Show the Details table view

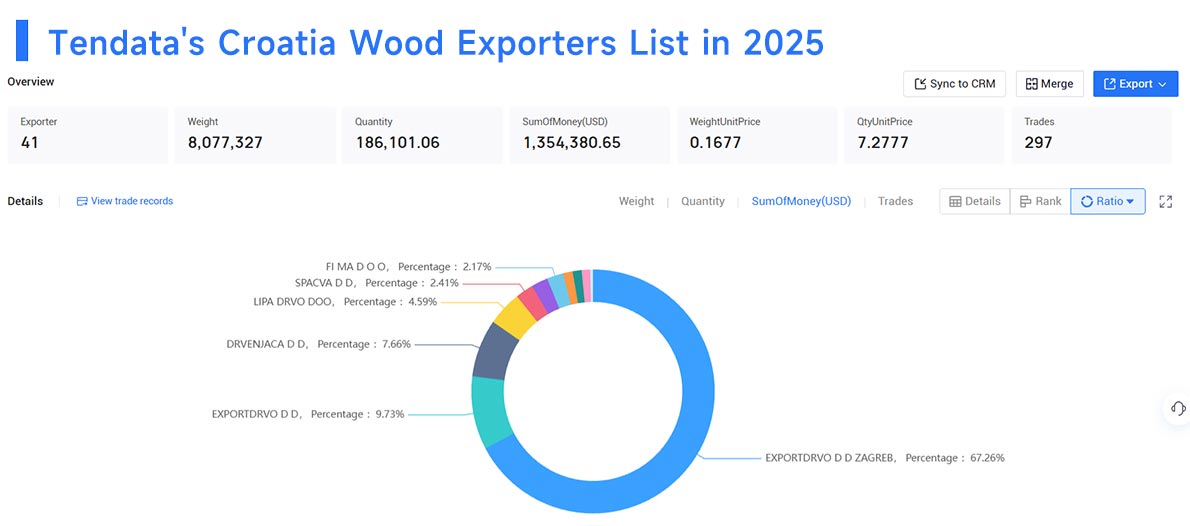[x=975, y=201]
